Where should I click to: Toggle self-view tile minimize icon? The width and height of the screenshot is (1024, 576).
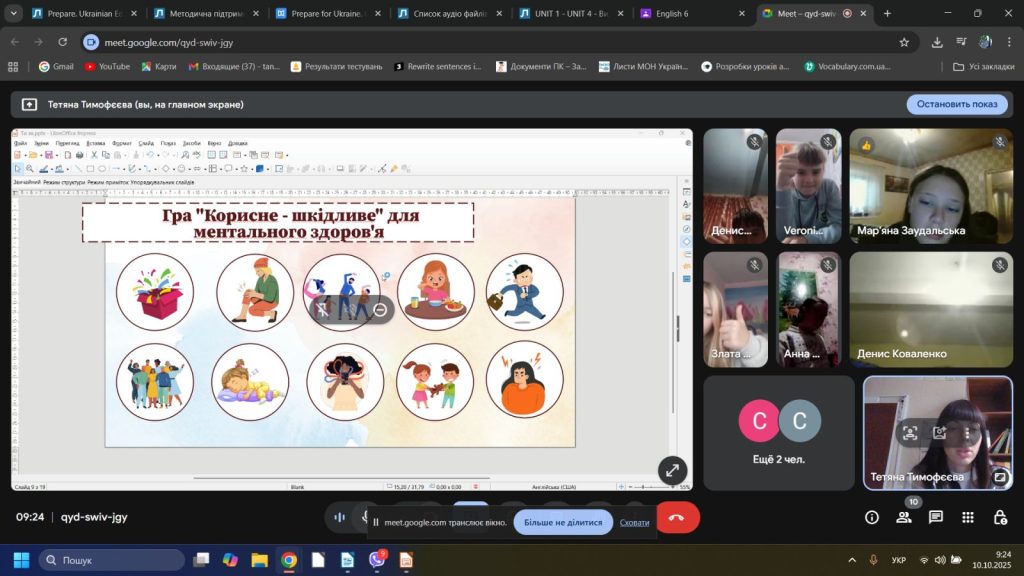tap(999, 477)
